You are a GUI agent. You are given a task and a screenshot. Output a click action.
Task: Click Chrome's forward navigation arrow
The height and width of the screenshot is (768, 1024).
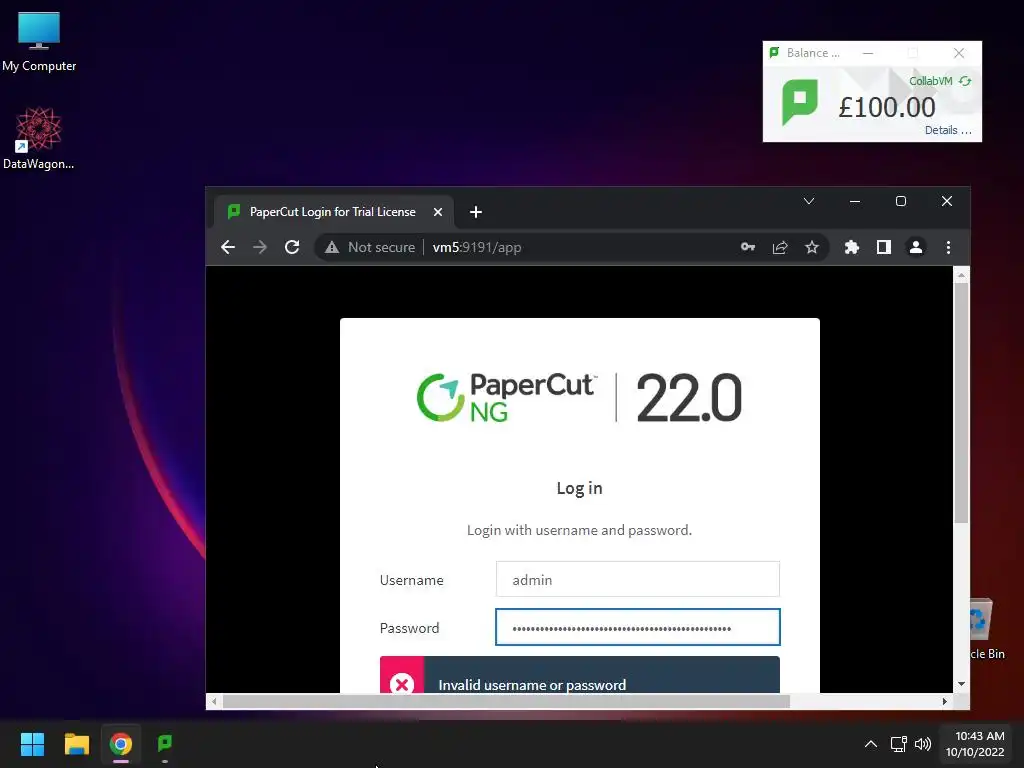pos(260,248)
